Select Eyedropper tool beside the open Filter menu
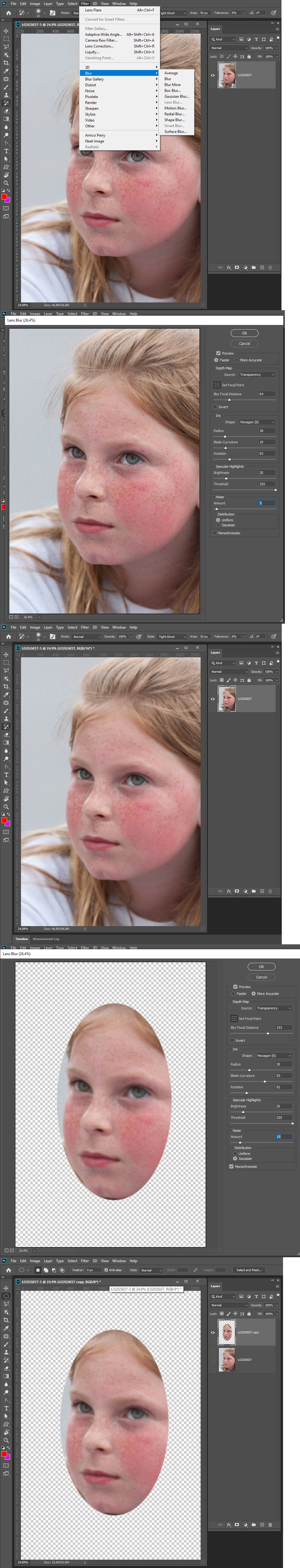Screen dimensions: 300x1568 click(x=6, y=71)
